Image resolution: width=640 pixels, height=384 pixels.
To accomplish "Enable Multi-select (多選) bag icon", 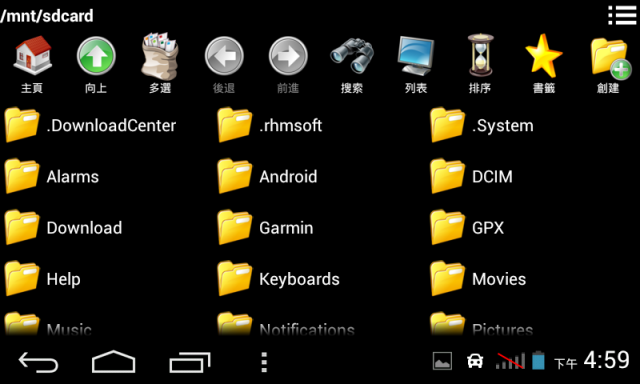I will pos(160,55).
